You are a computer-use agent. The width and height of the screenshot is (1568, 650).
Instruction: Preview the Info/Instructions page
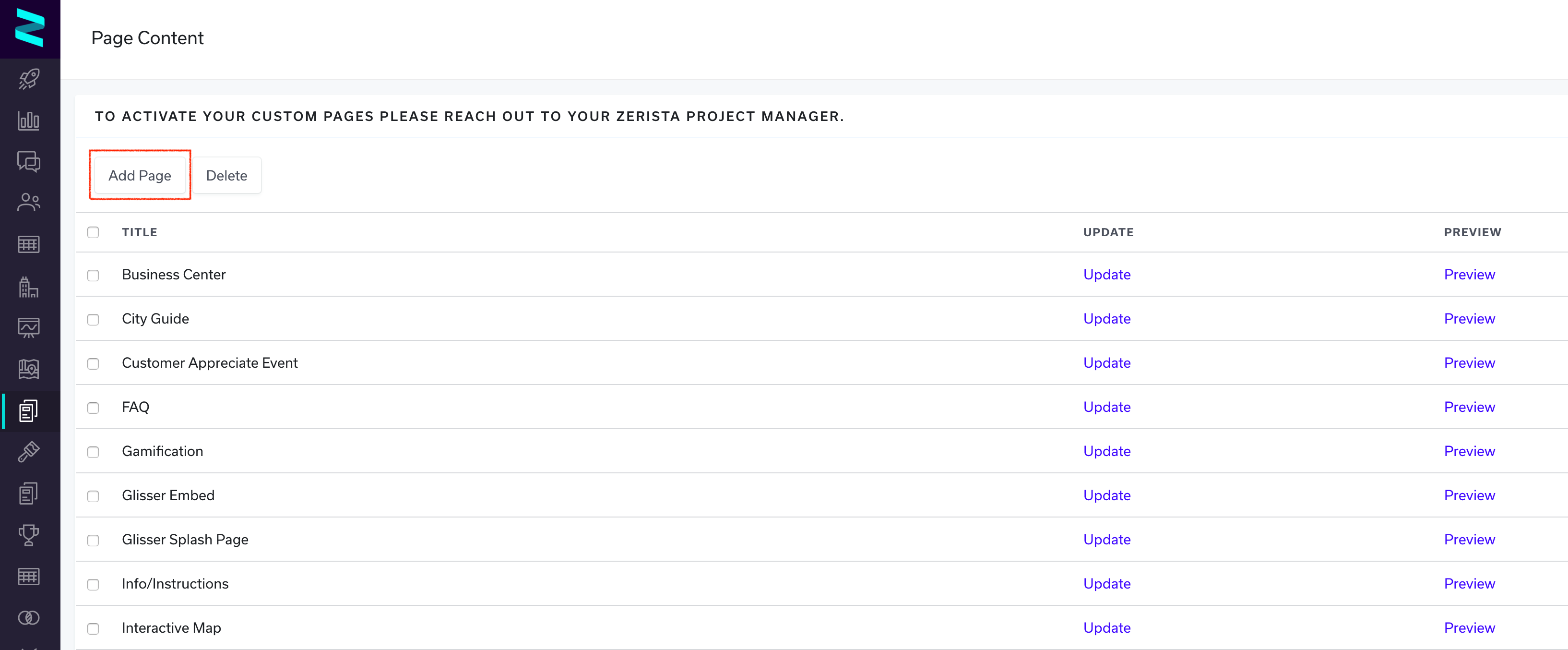[x=1469, y=584]
